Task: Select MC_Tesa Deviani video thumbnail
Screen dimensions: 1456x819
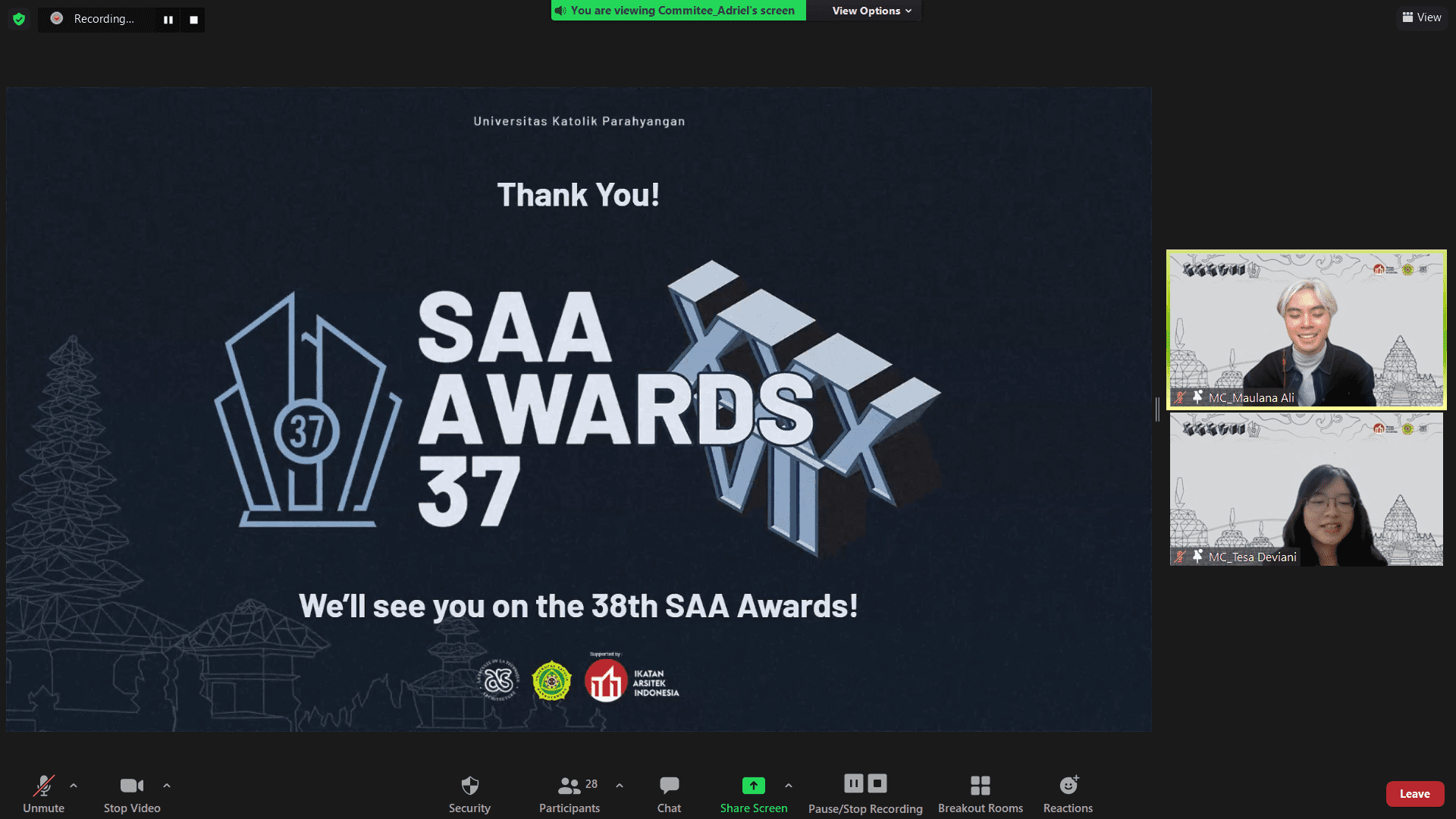Action: [1306, 489]
